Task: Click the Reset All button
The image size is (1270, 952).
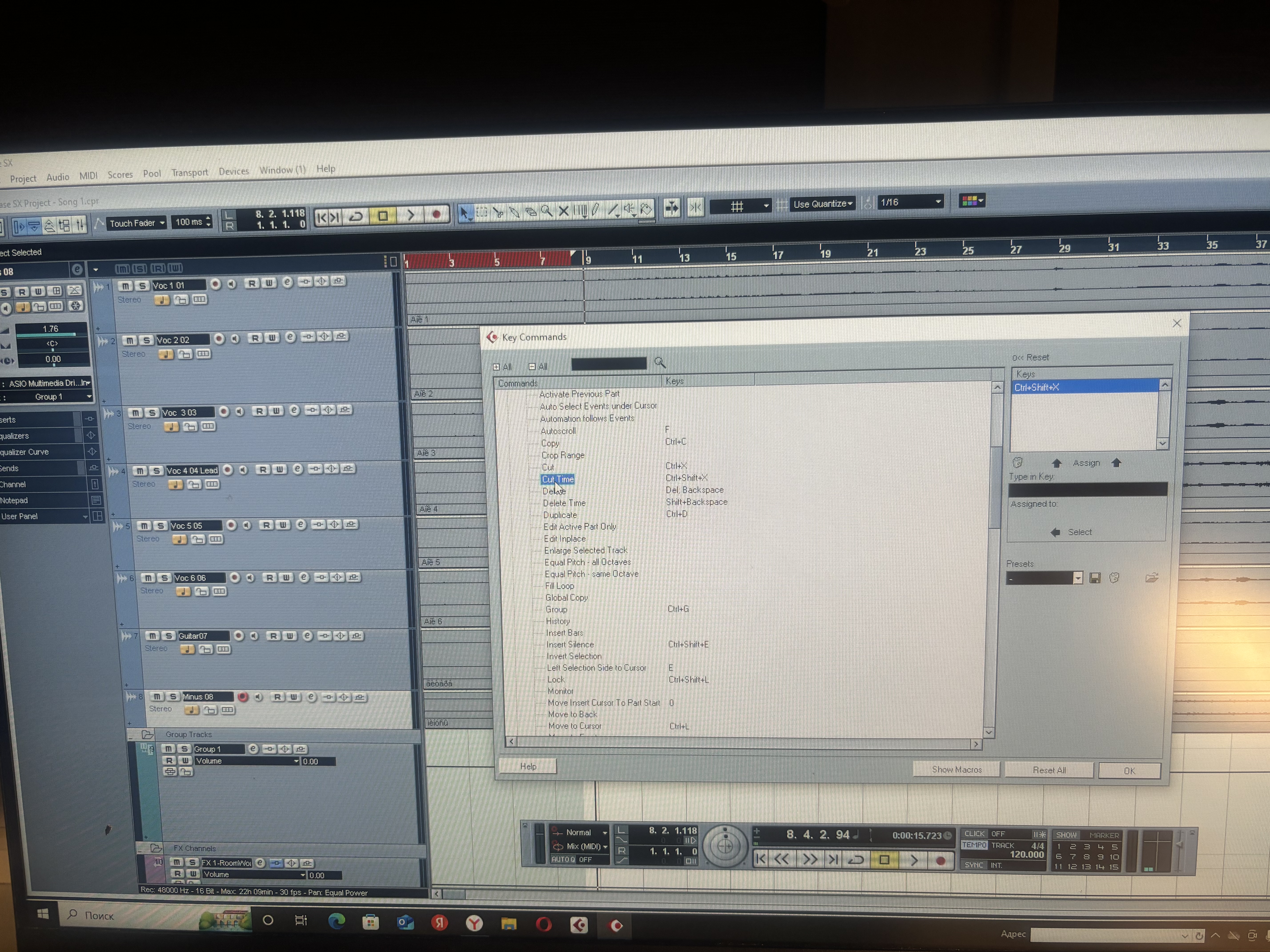Action: (x=1049, y=770)
